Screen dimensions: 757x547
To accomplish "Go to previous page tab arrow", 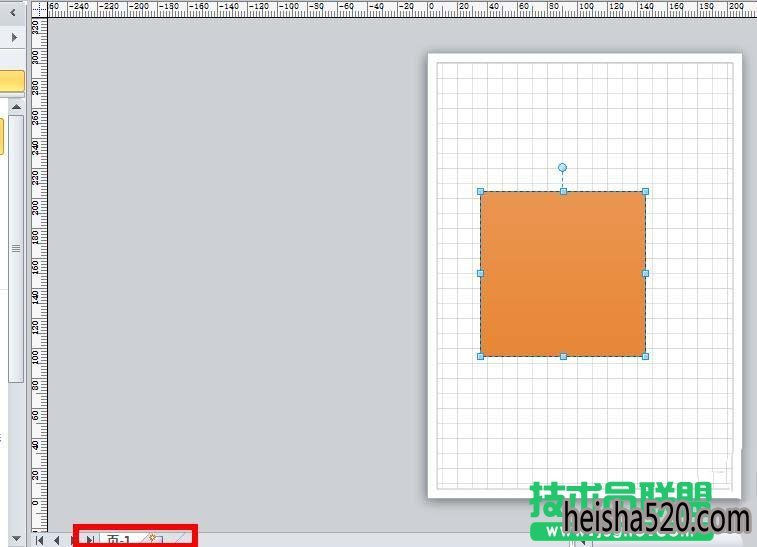I will (56, 540).
